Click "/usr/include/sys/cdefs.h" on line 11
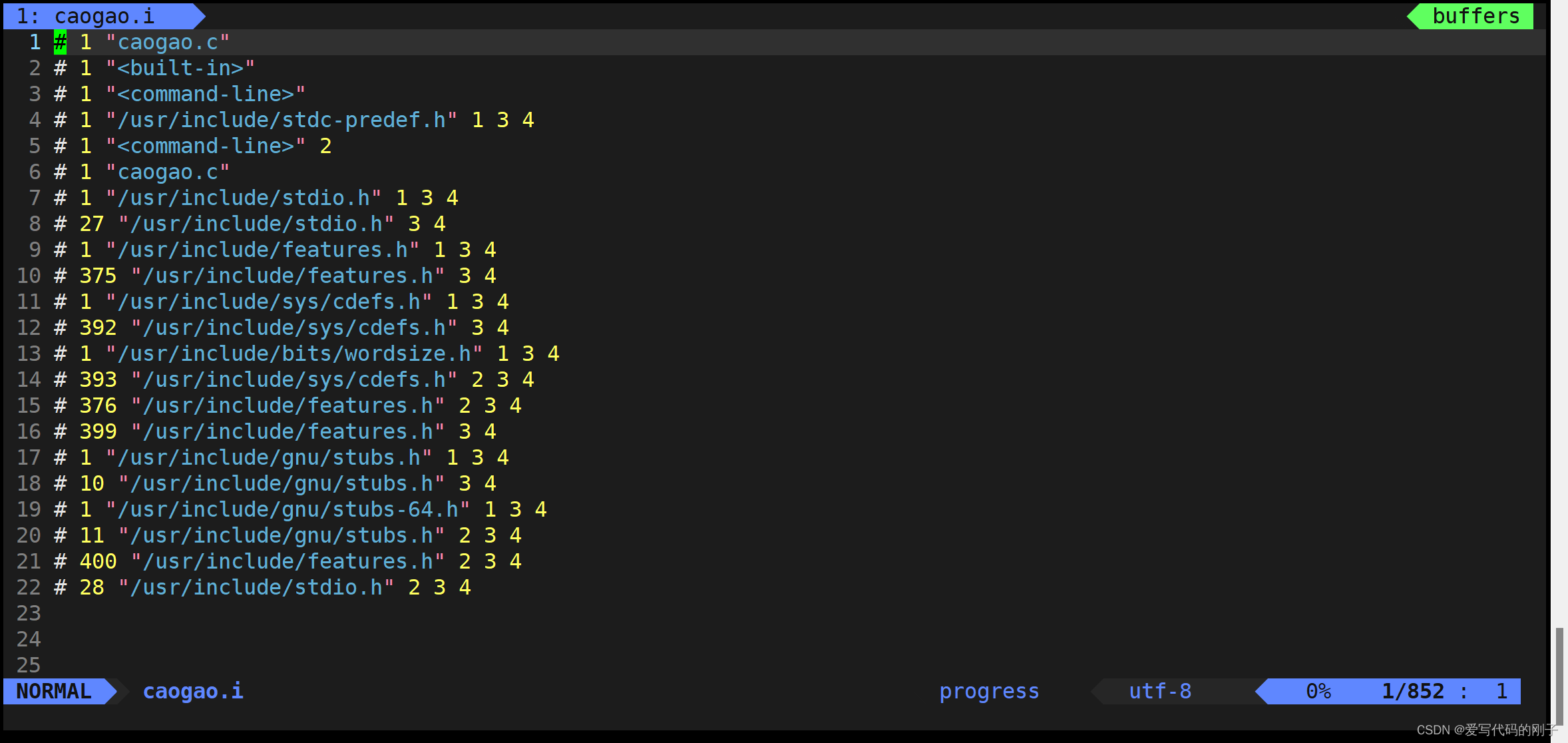1568x743 pixels. tap(269, 302)
